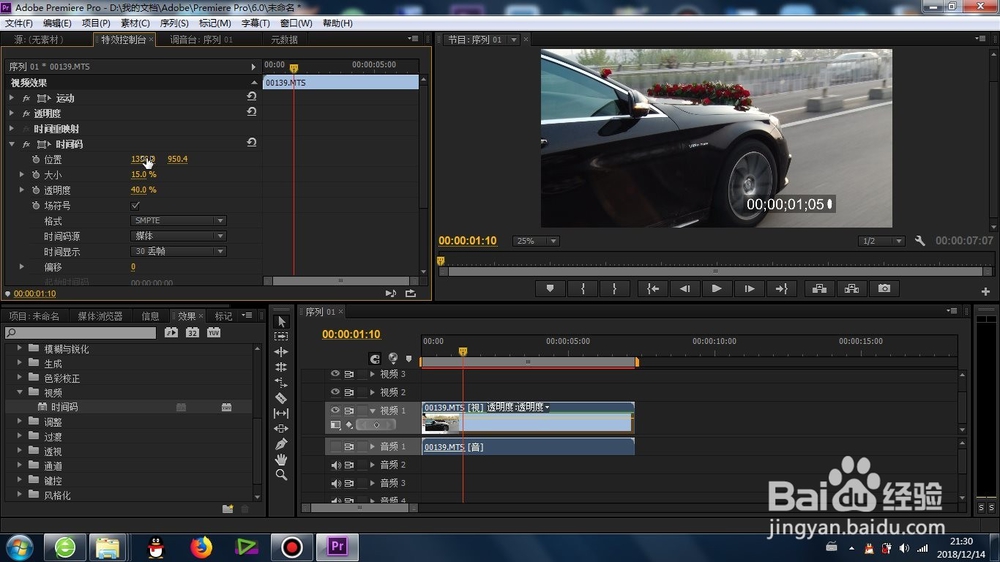
Task: Step back one frame
Action: pos(685,289)
